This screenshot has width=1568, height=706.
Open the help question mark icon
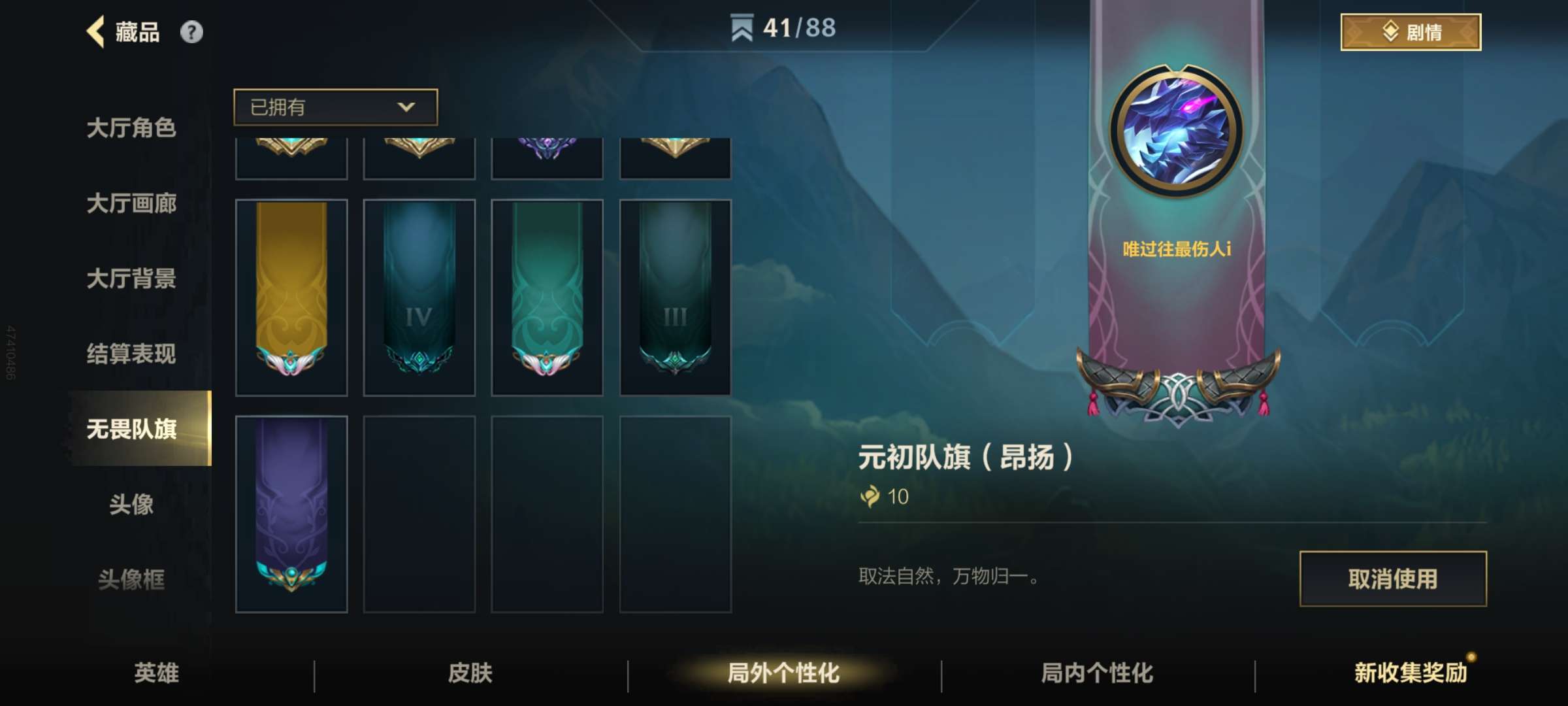click(191, 32)
